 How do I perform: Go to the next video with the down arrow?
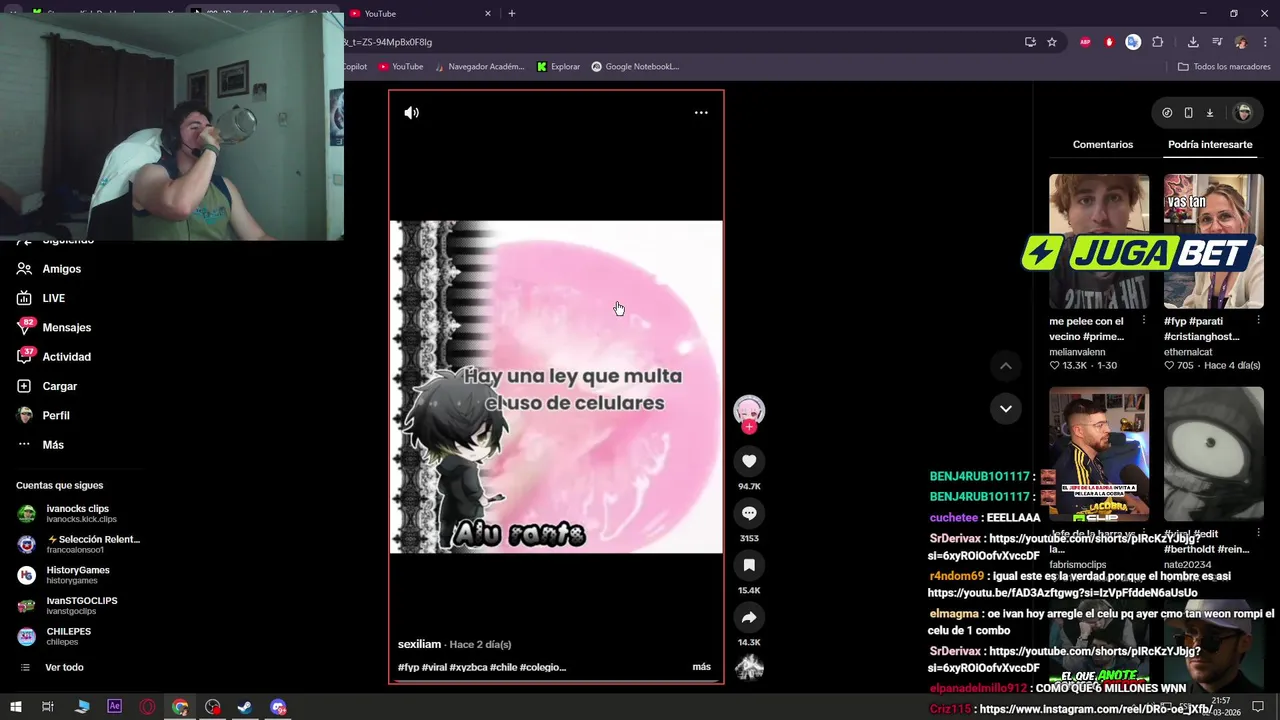[1006, 408]
